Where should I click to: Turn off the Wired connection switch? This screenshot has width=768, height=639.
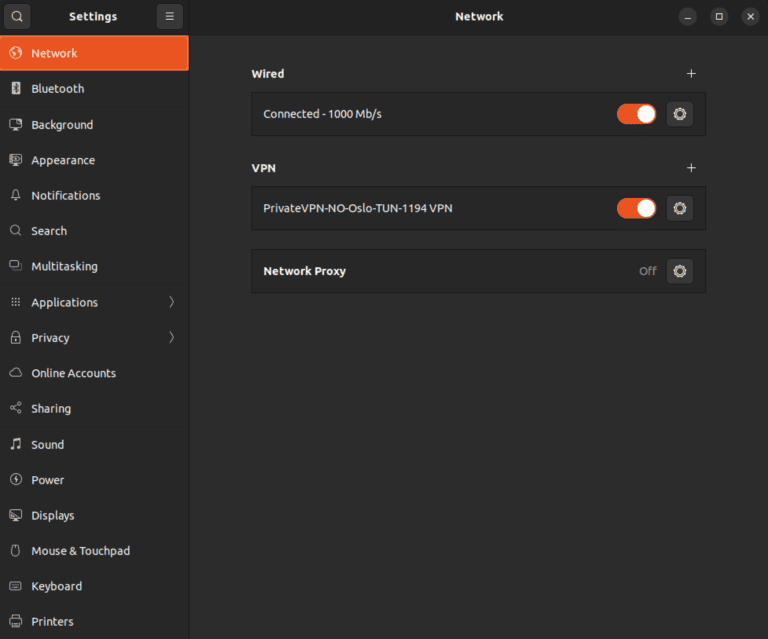tap(636, 114)
